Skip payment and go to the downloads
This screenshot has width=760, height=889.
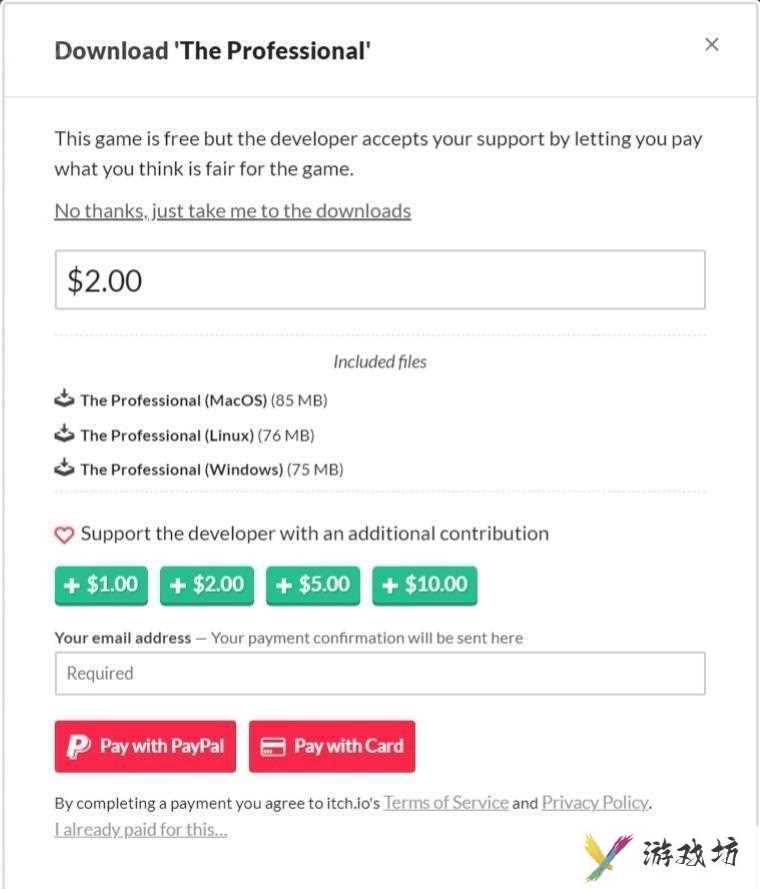pyautogui.click(x=233, y=211)
